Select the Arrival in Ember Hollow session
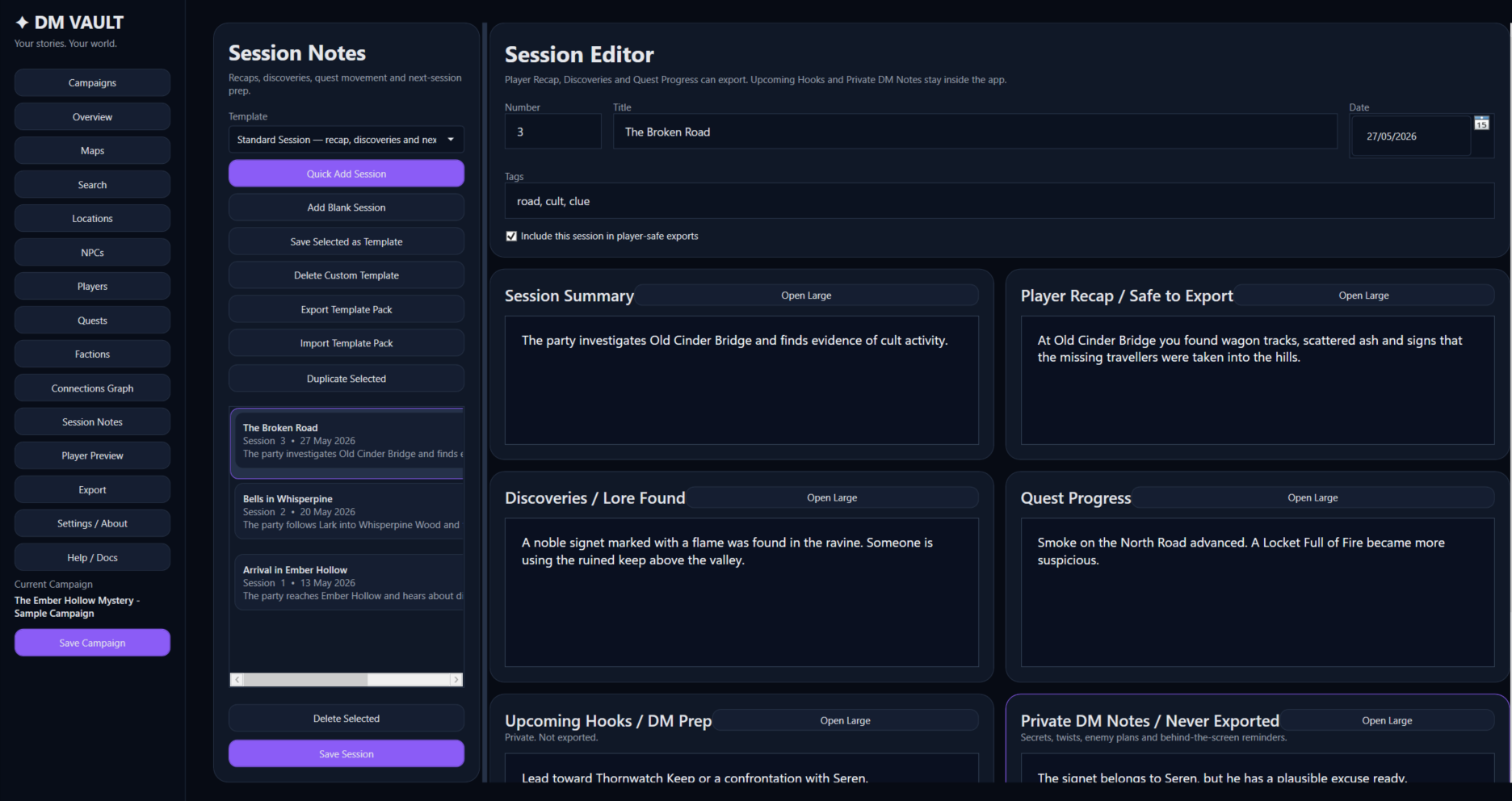The image size is (1512, 801). click(x=348, y=583)
